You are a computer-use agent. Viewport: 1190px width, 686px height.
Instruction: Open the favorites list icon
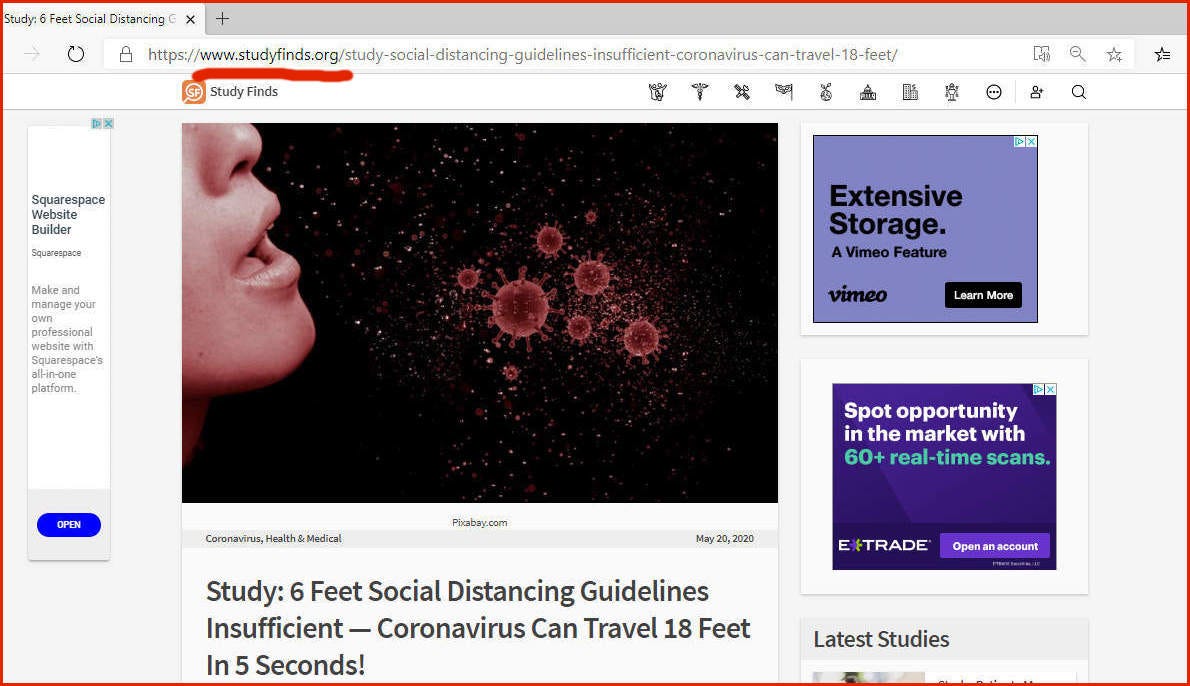(x=1162, y=54)
